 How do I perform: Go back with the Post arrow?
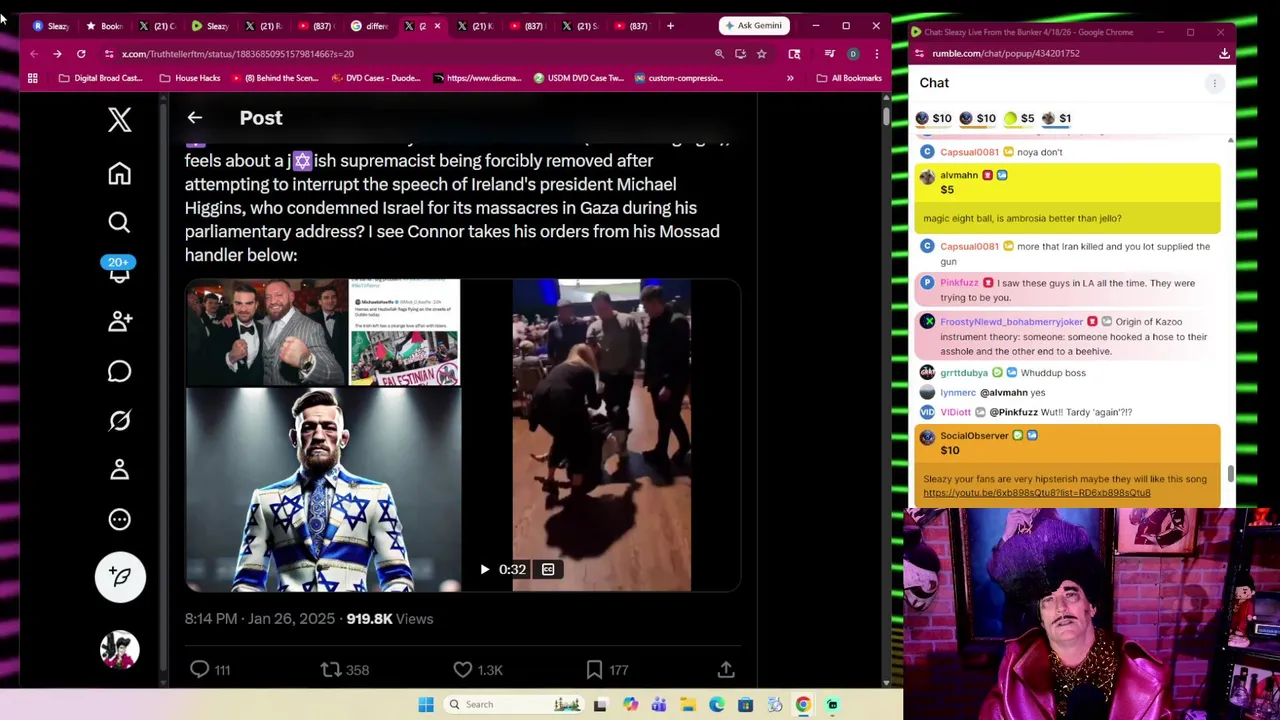click(195, 118)
